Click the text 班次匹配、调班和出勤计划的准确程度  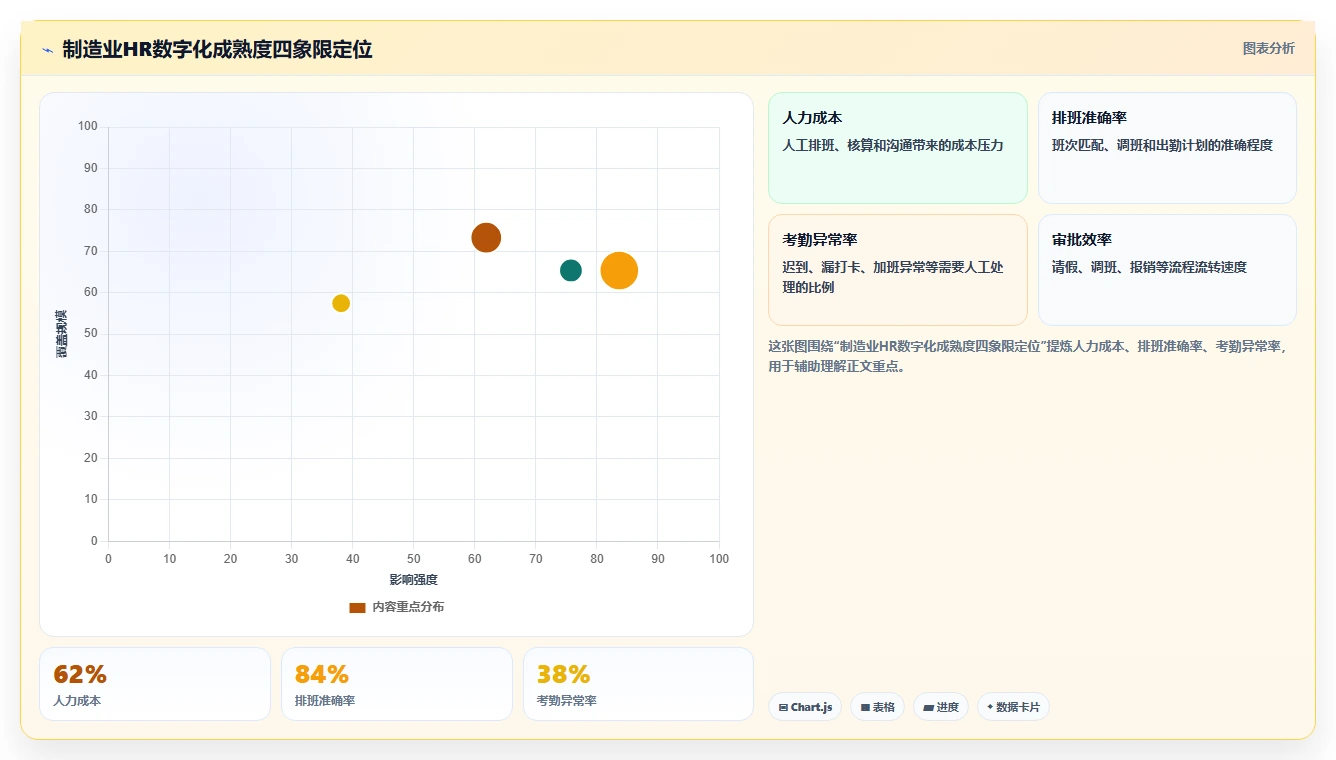[1162, 145]
